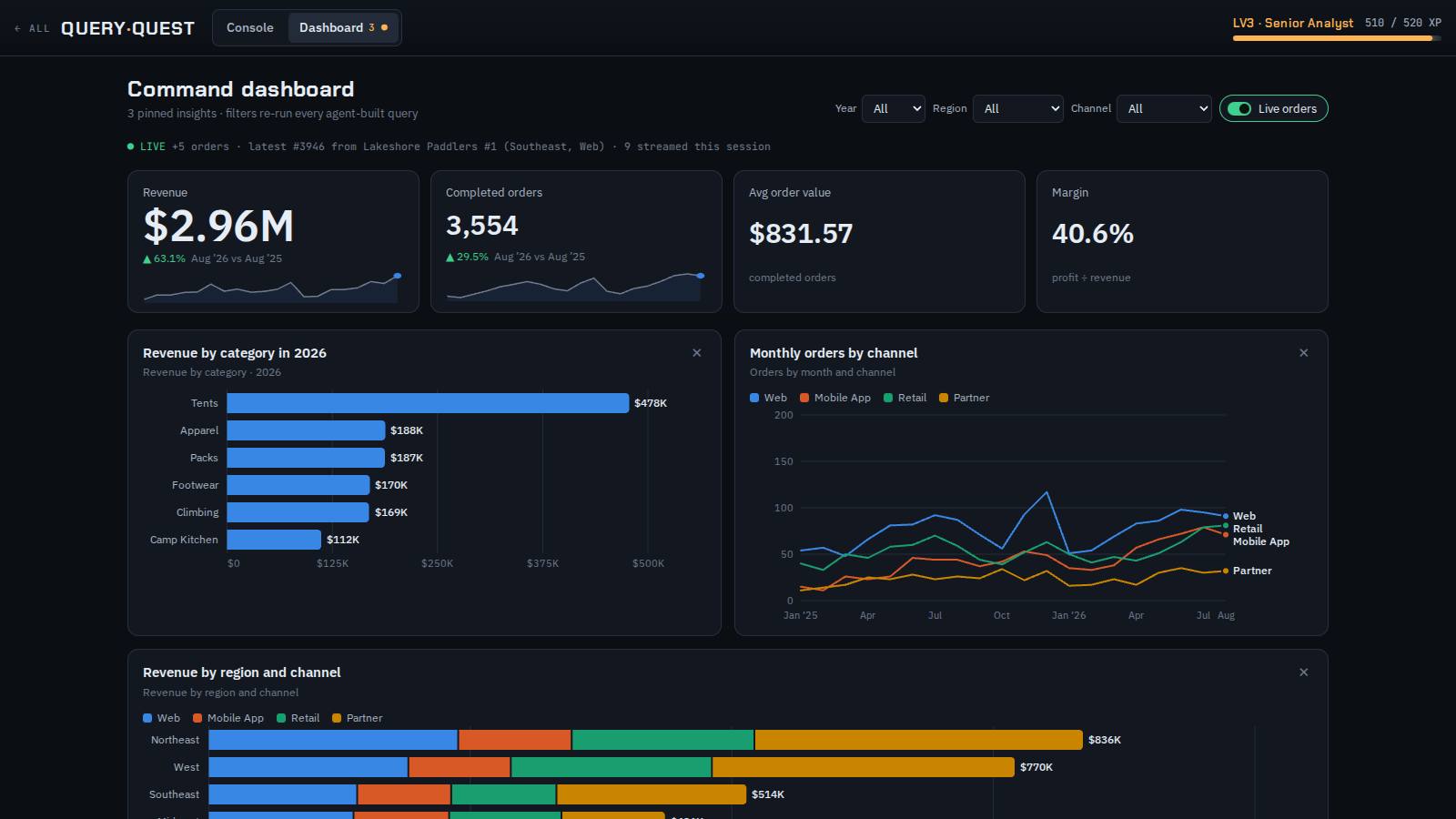Click the Partner end-of-line label in chart
Screen dimensions: 1456x819
pos(1252,571)
